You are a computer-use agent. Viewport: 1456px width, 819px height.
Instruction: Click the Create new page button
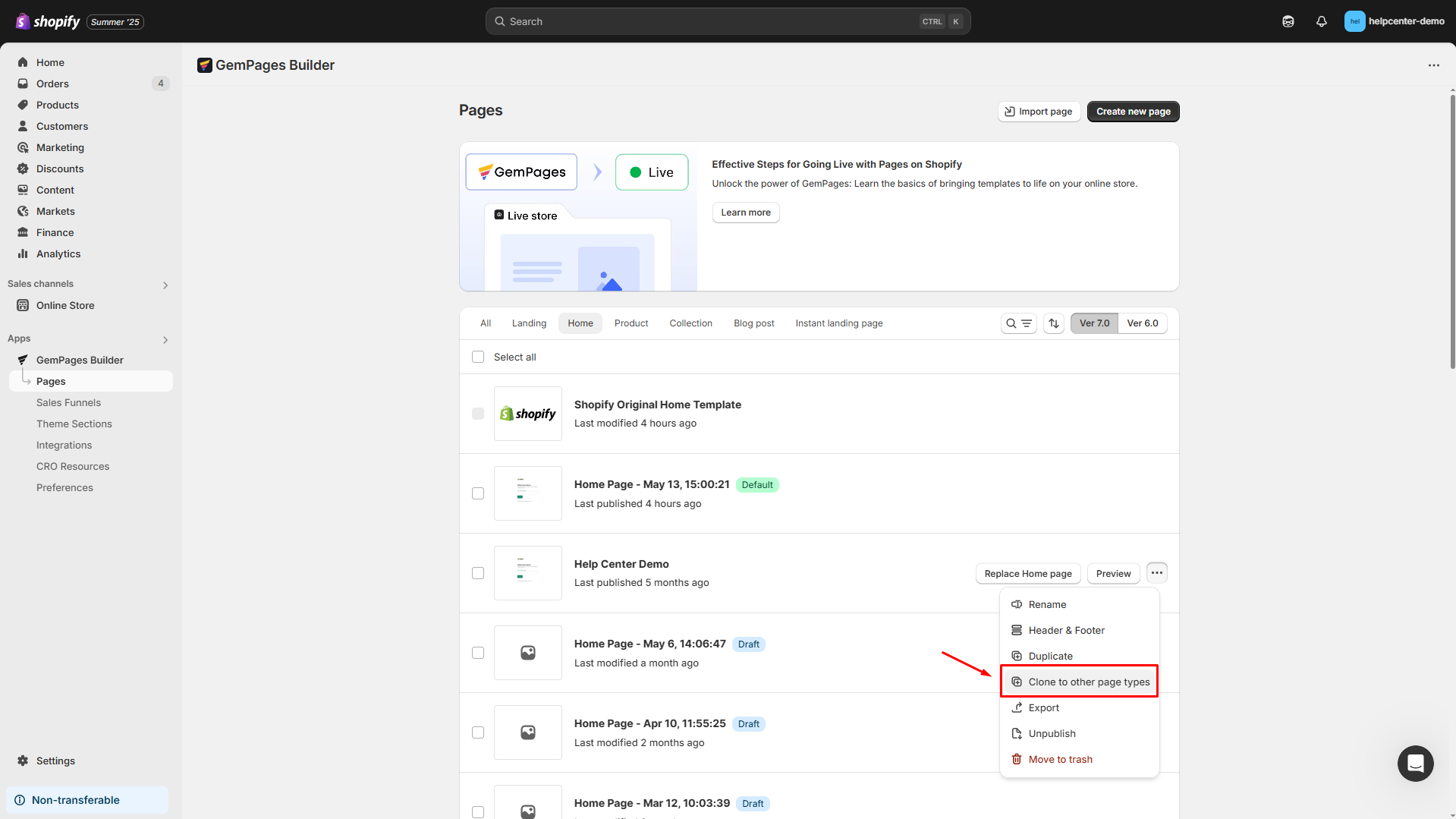[1133, 112]
